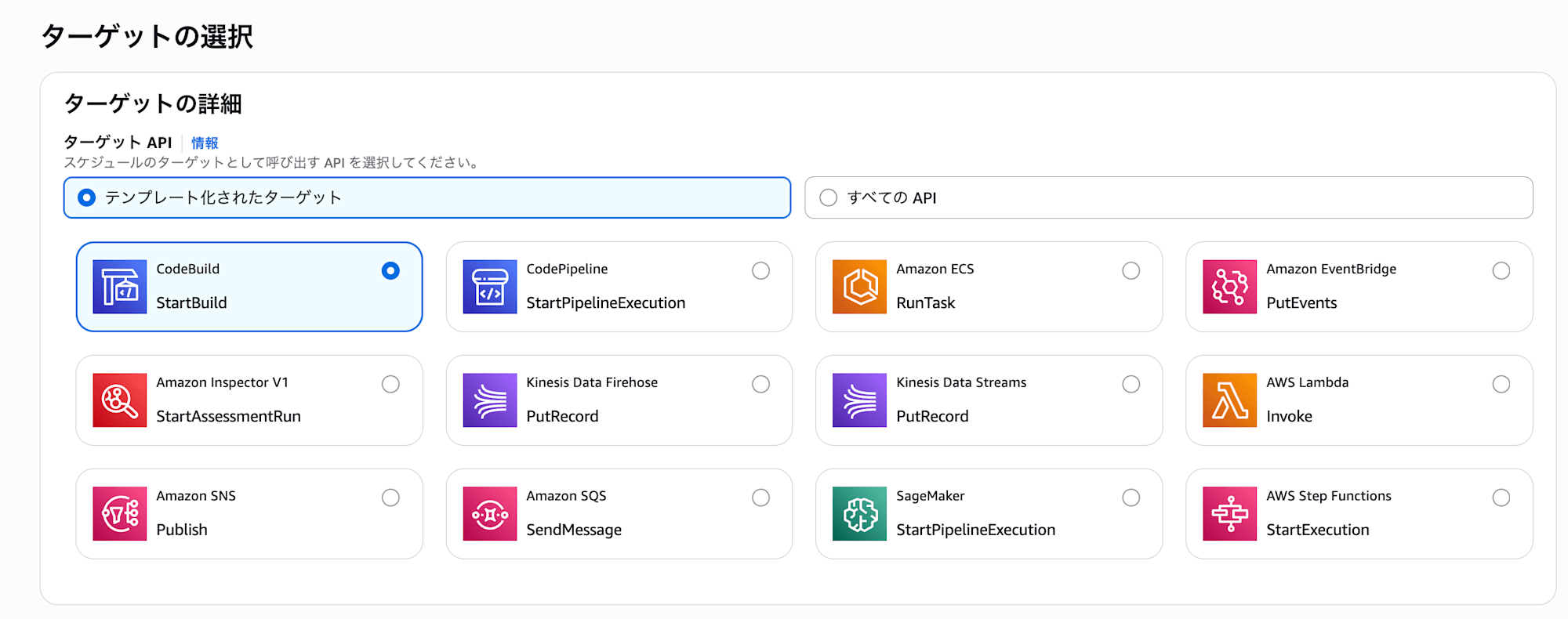This screenshot has width=1568, height=619.
Task: Click the StartBuild label under CodeBuild
Action: (191, 302)
